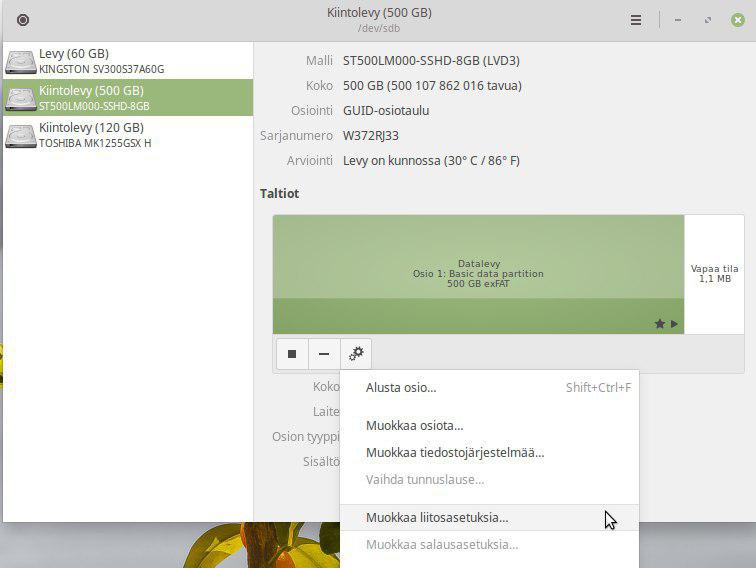Choose Alusta osio… from menu
Screen dimensions: 756x568
pyautogui.click(x=401, y=388)
